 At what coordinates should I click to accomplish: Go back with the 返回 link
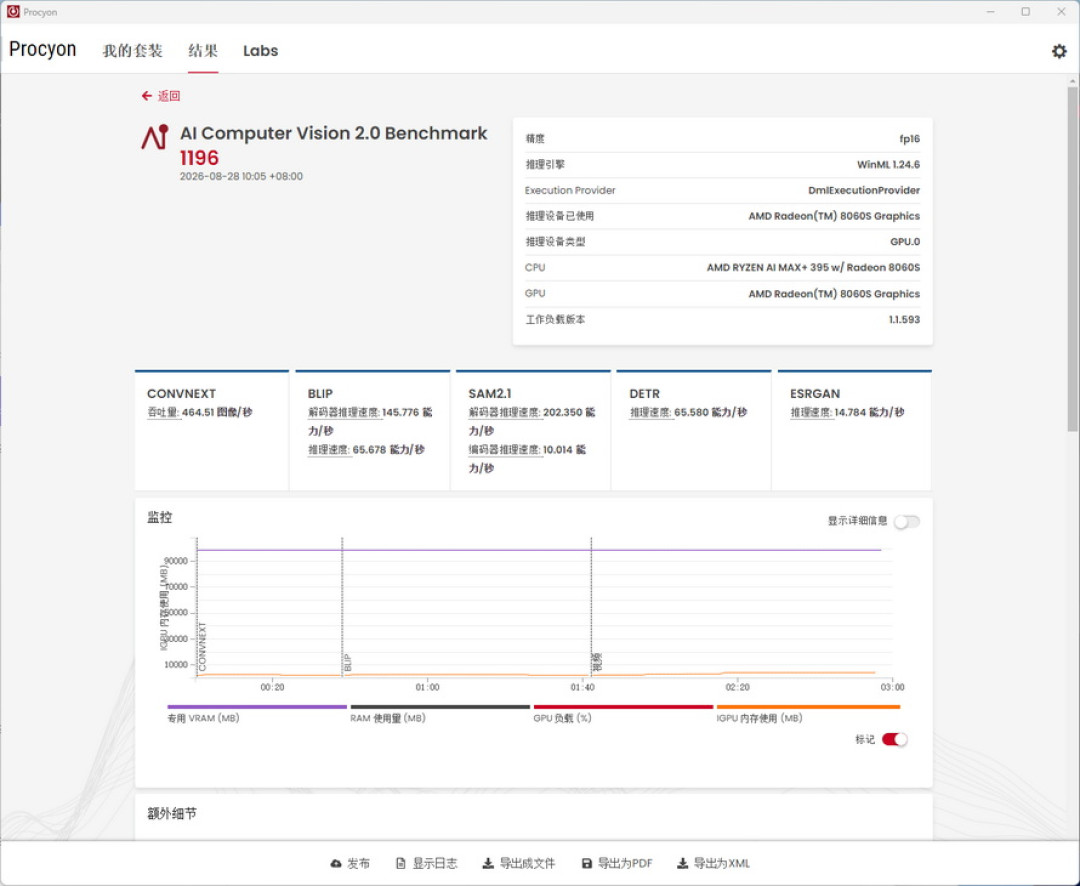169,96
